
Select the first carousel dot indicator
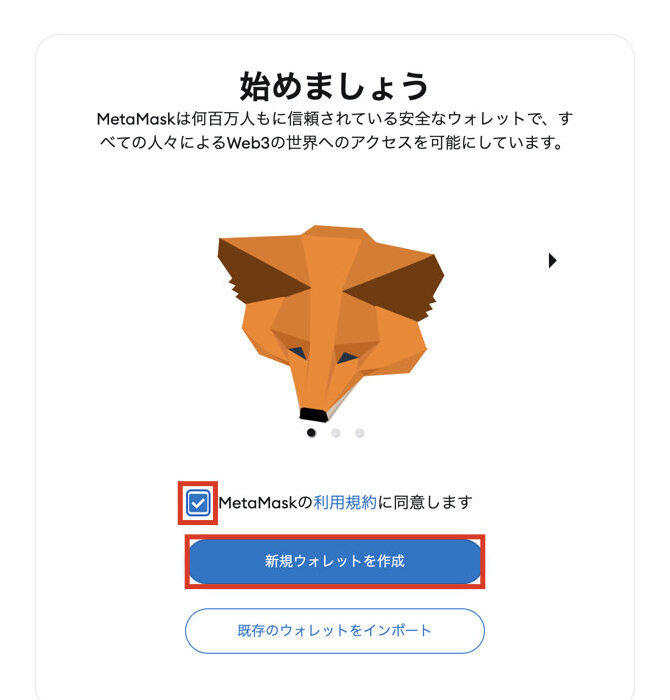click(312, 433)
